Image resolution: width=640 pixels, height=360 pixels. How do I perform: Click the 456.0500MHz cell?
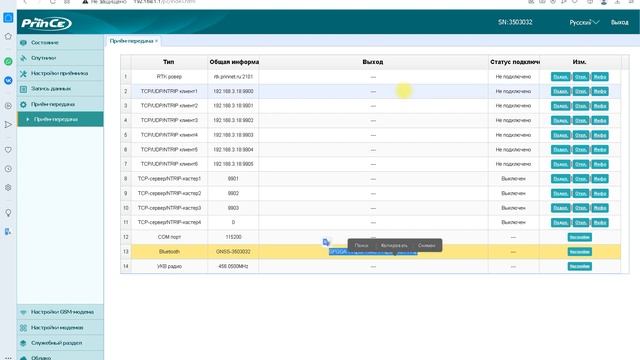click(x=233, y=267)
